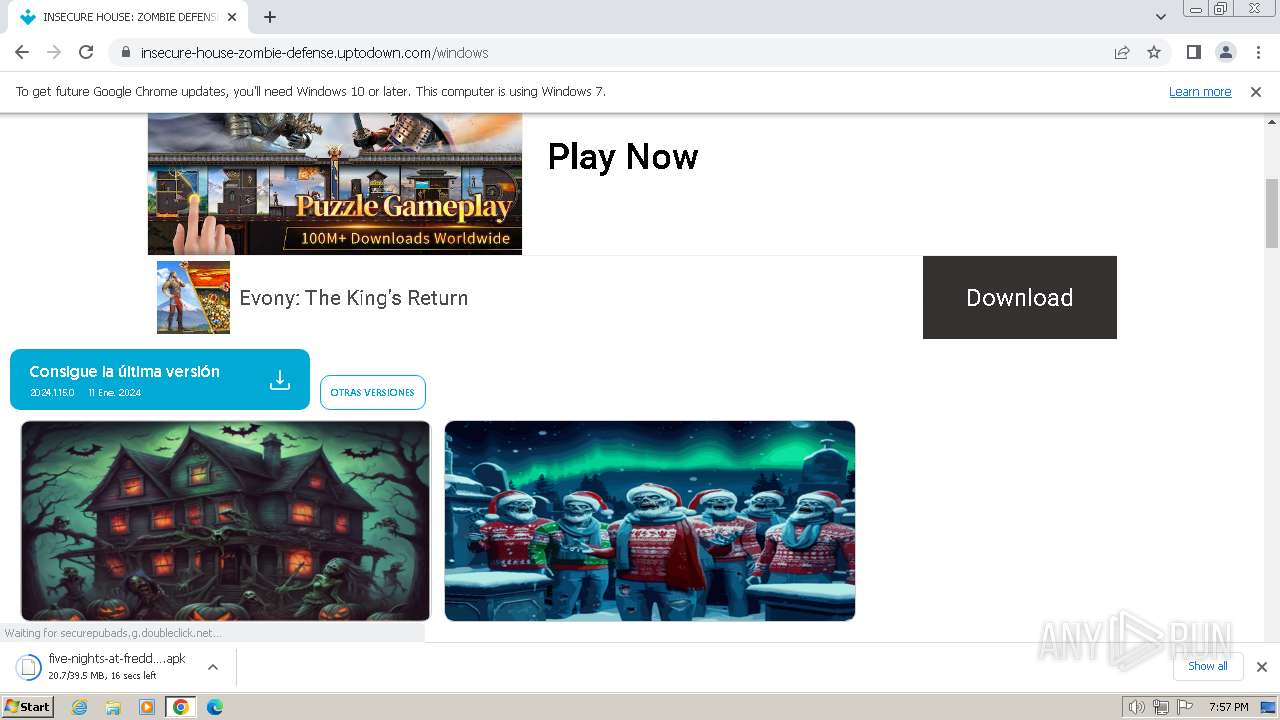This screenshot has height=720, width=1280.
Task: Click the Show desktop monitor icon
Action: pos(1268,707)
